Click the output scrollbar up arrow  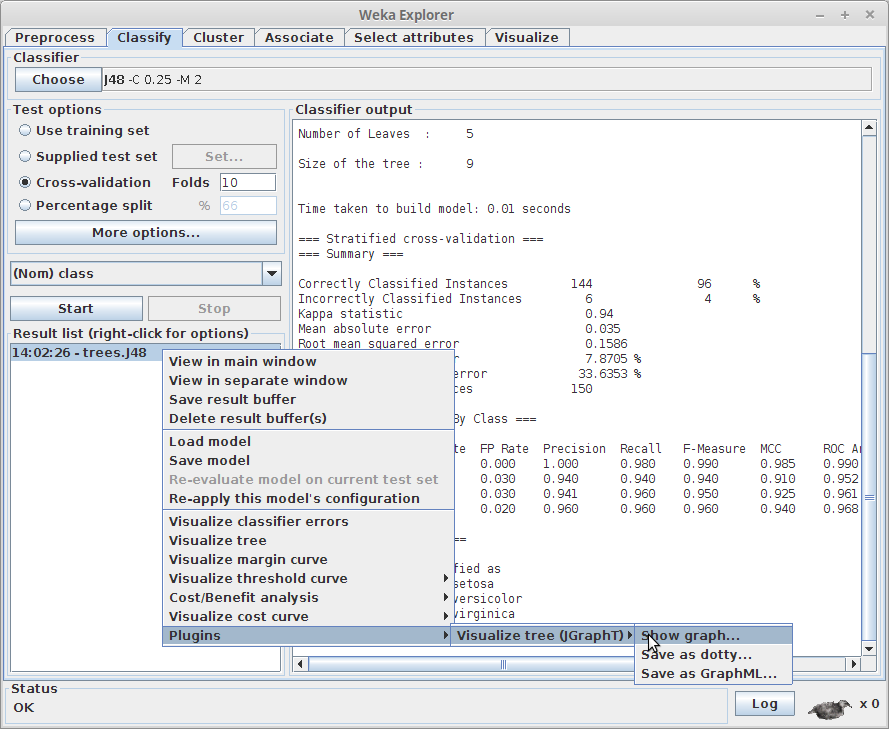click(869, 128)
